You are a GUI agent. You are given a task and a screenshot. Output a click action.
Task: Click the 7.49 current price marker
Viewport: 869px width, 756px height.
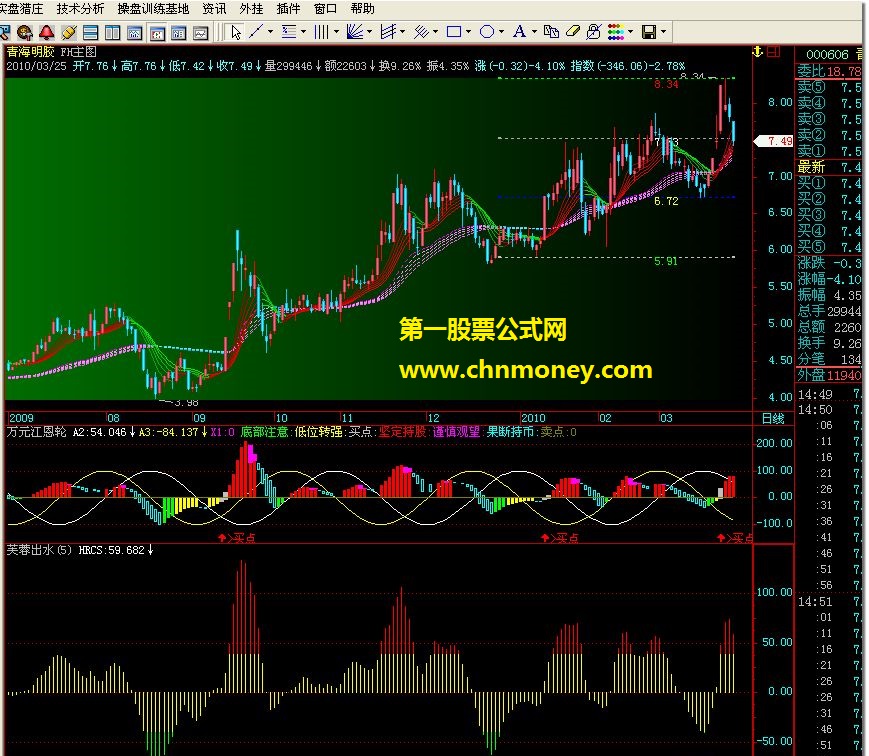tap(774, 141)
